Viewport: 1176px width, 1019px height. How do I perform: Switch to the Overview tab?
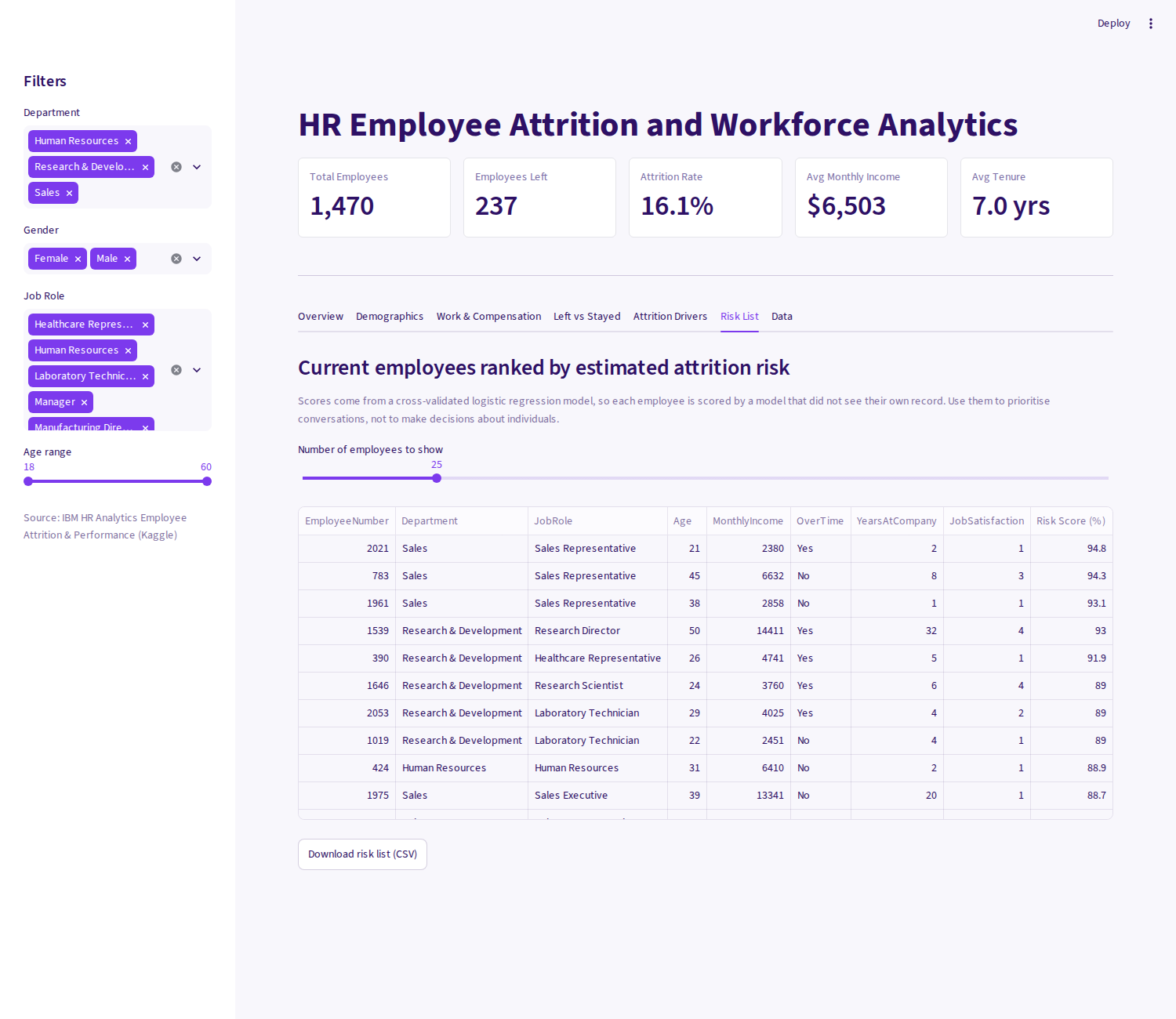pyautogui.click(x=321, y=317)
